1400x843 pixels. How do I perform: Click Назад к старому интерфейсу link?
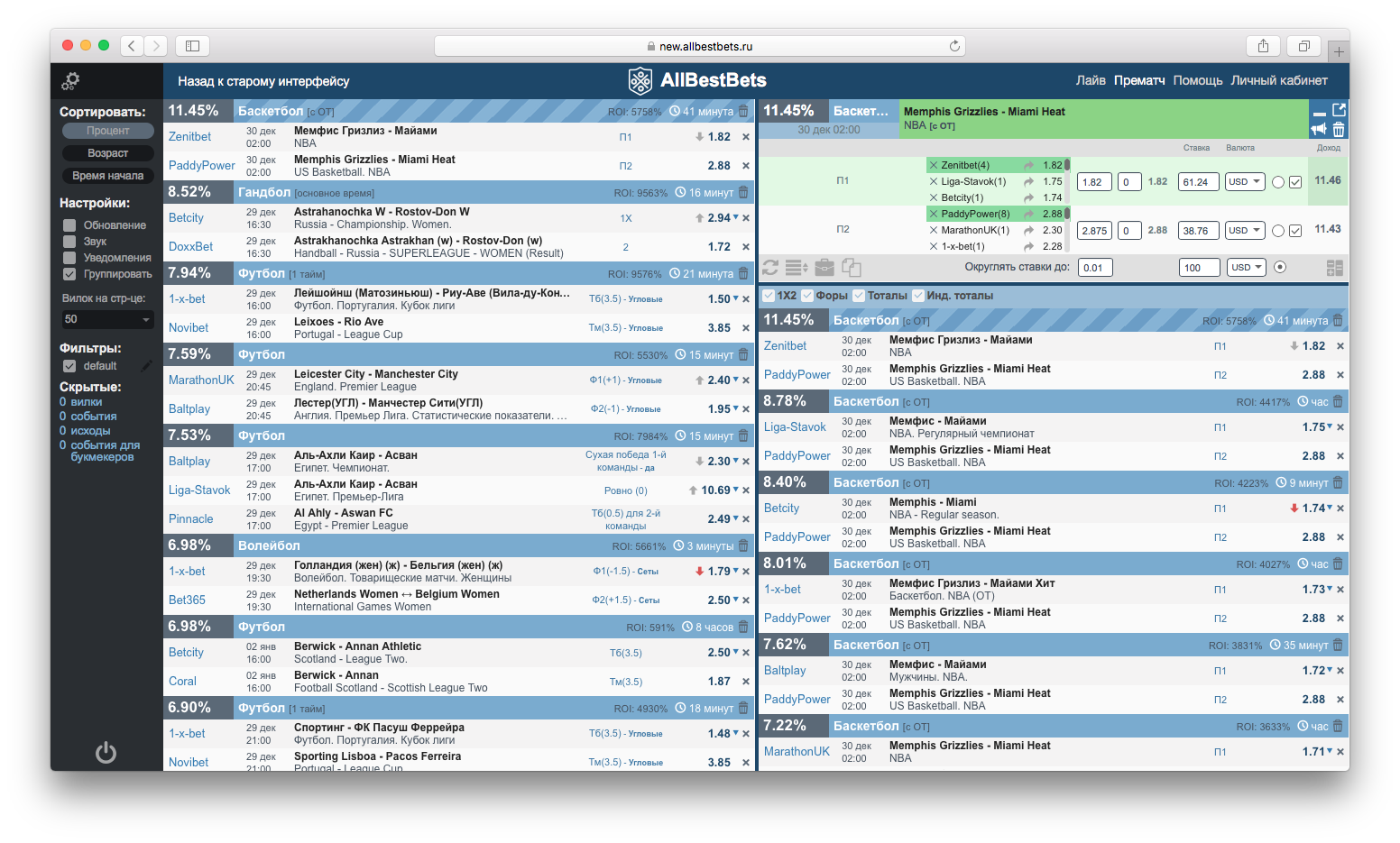[x=263, y=81]
